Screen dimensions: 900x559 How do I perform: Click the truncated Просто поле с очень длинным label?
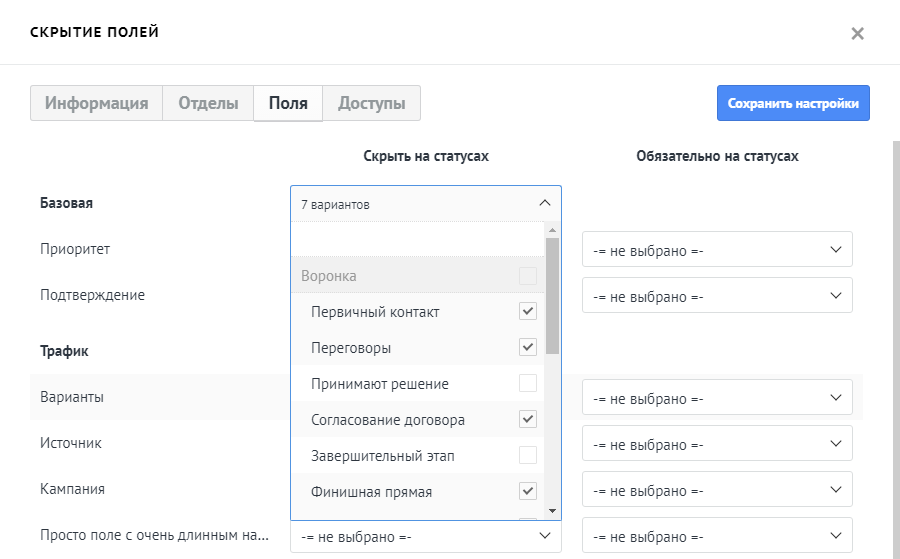tap(154, 535)
